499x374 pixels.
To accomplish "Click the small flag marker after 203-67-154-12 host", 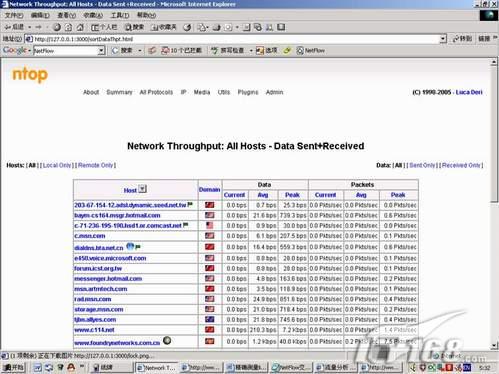I will [x=190, y=204].
